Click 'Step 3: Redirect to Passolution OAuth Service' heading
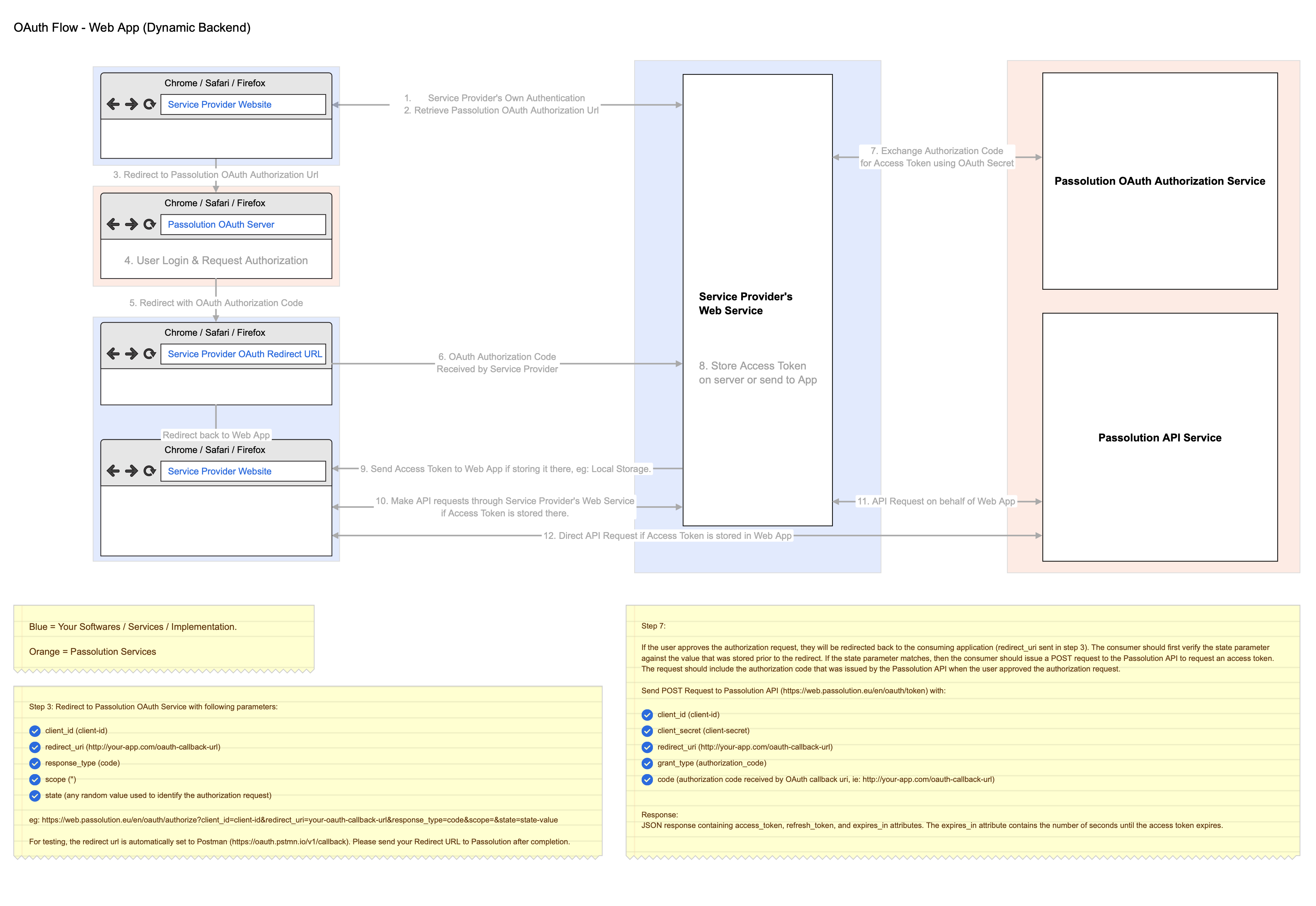Screen dimensions: 1316x906 point(153,707)
